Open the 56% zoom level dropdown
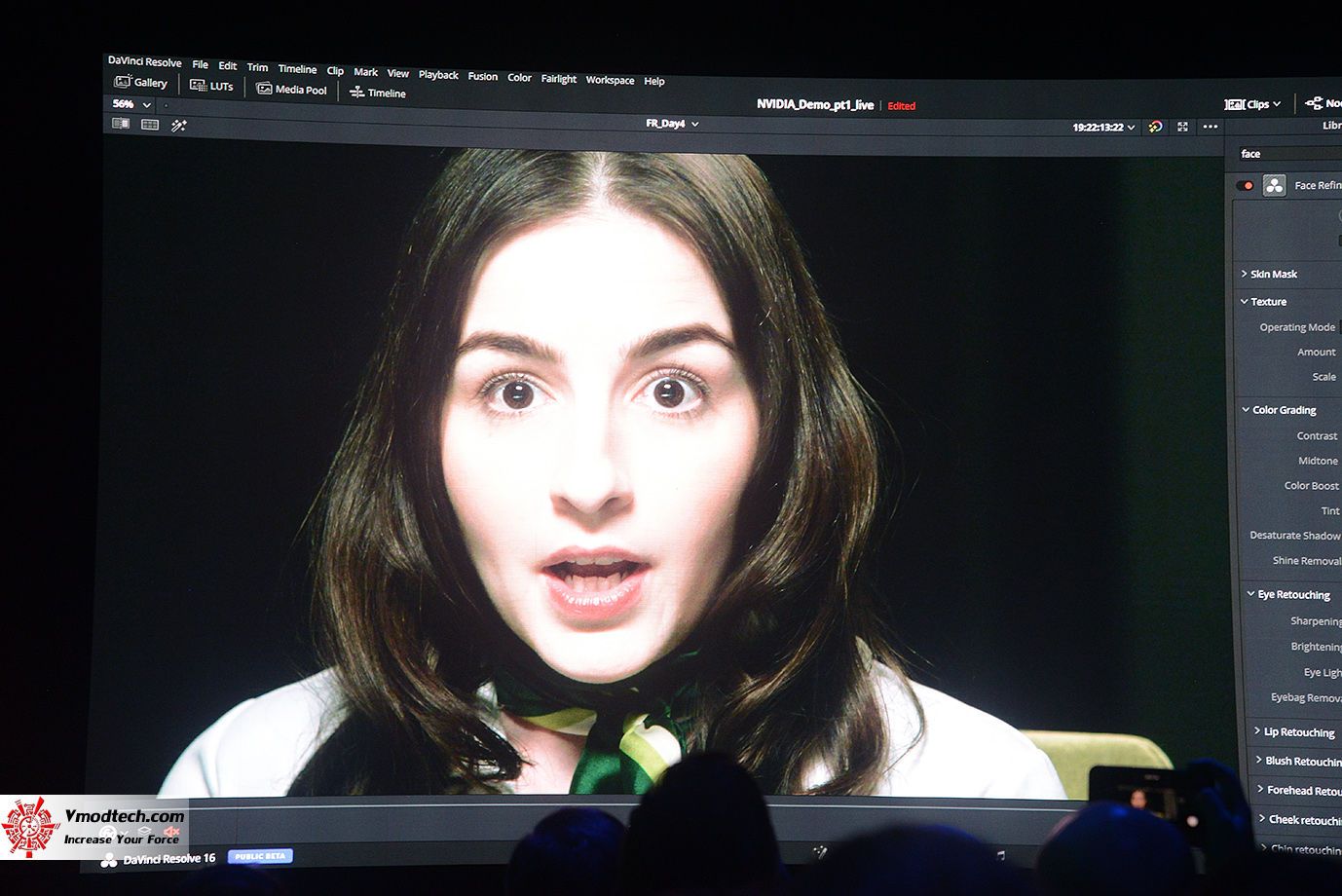Viewport: 1342px width, 896px height. click(128, 104)
